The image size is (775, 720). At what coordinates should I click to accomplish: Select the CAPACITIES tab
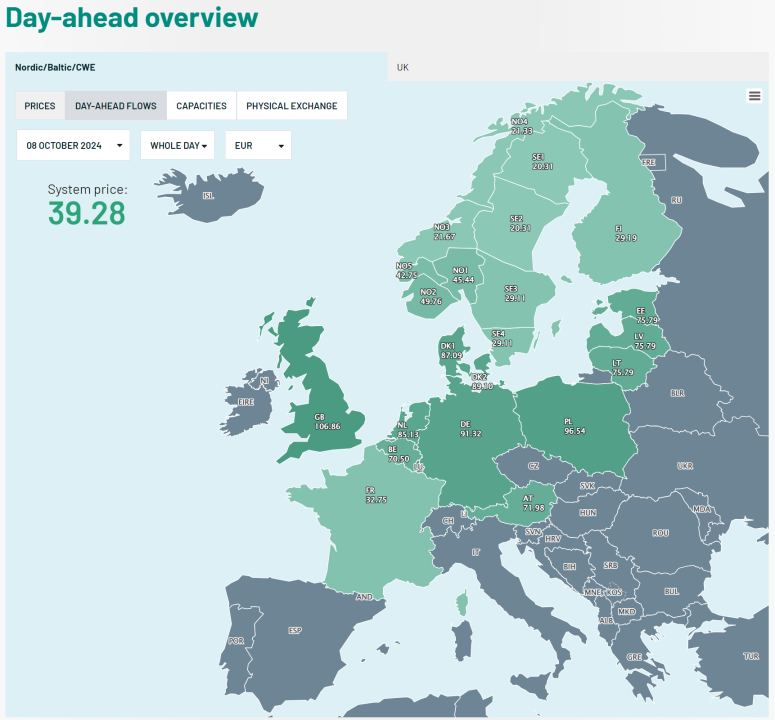coord(202,106)
